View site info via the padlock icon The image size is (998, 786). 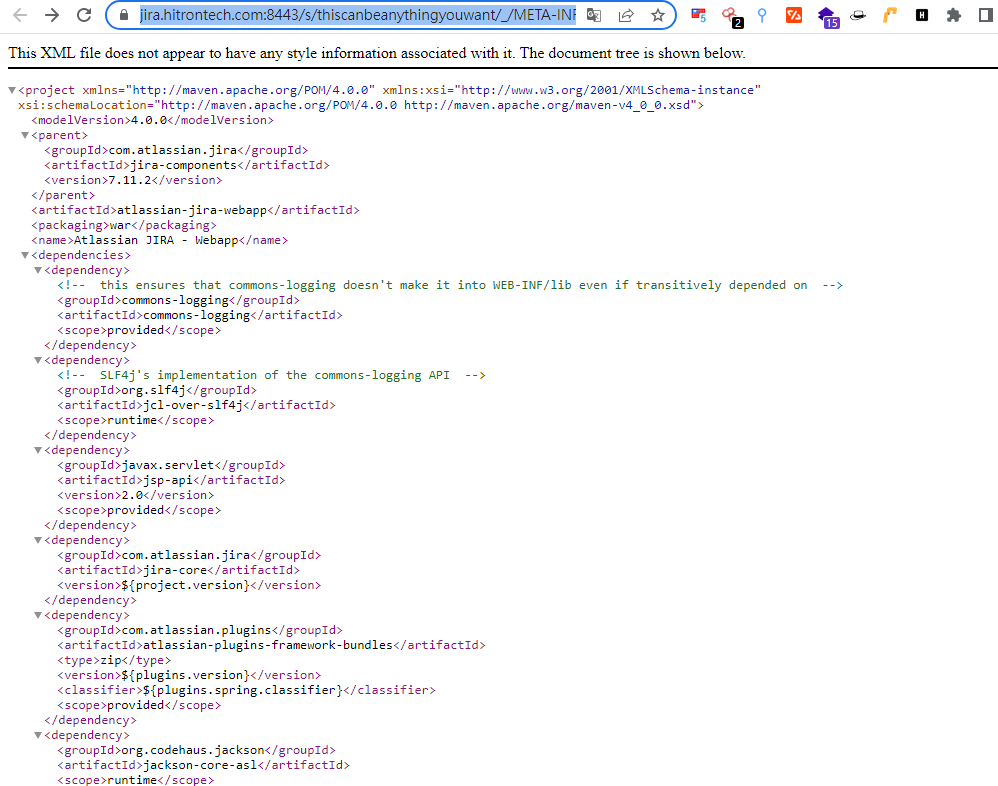tap(123, 15)
